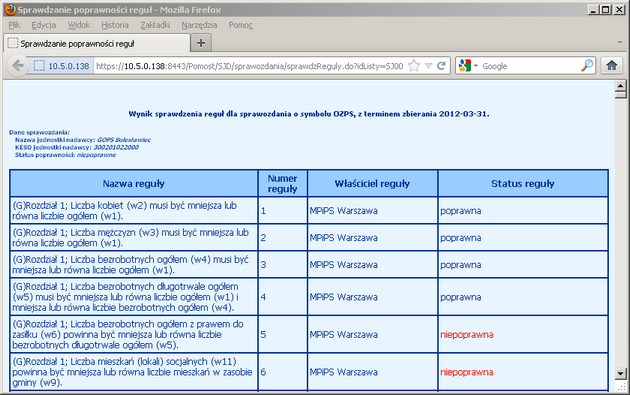Open a new tab with plus button
The height and width of the screenshot is (395, 630).
click(x=201, y=43)
